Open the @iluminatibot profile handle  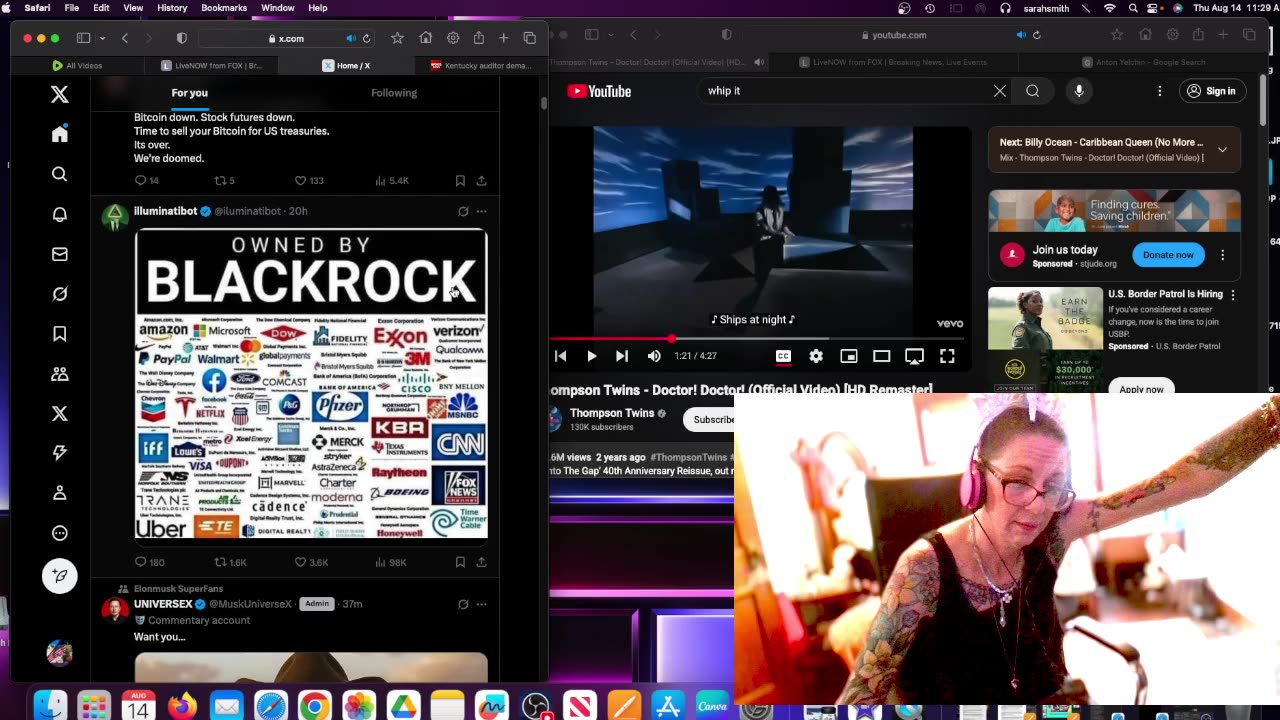[247, 211]
